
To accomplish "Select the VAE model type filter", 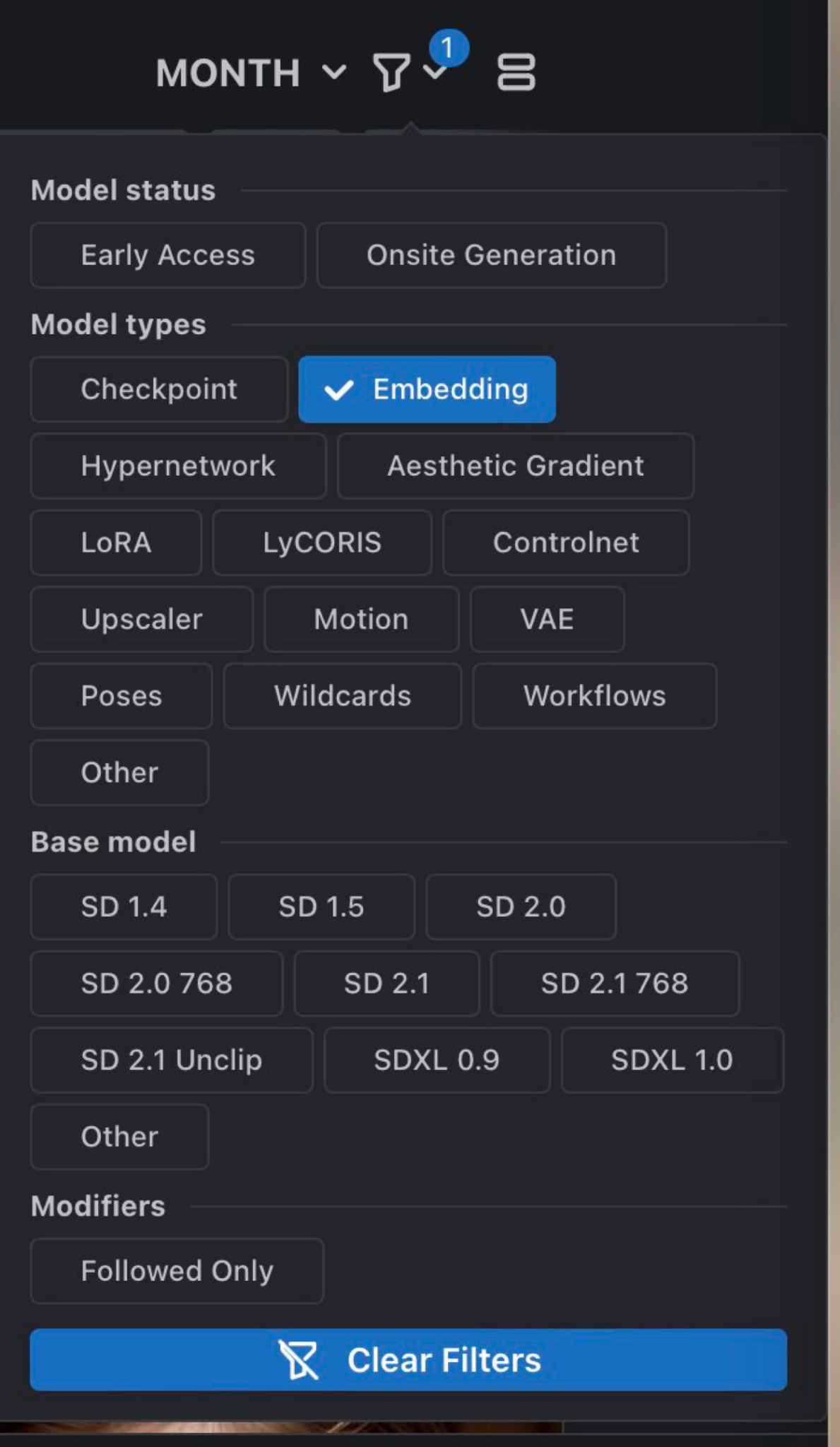I will click(547, 620).
